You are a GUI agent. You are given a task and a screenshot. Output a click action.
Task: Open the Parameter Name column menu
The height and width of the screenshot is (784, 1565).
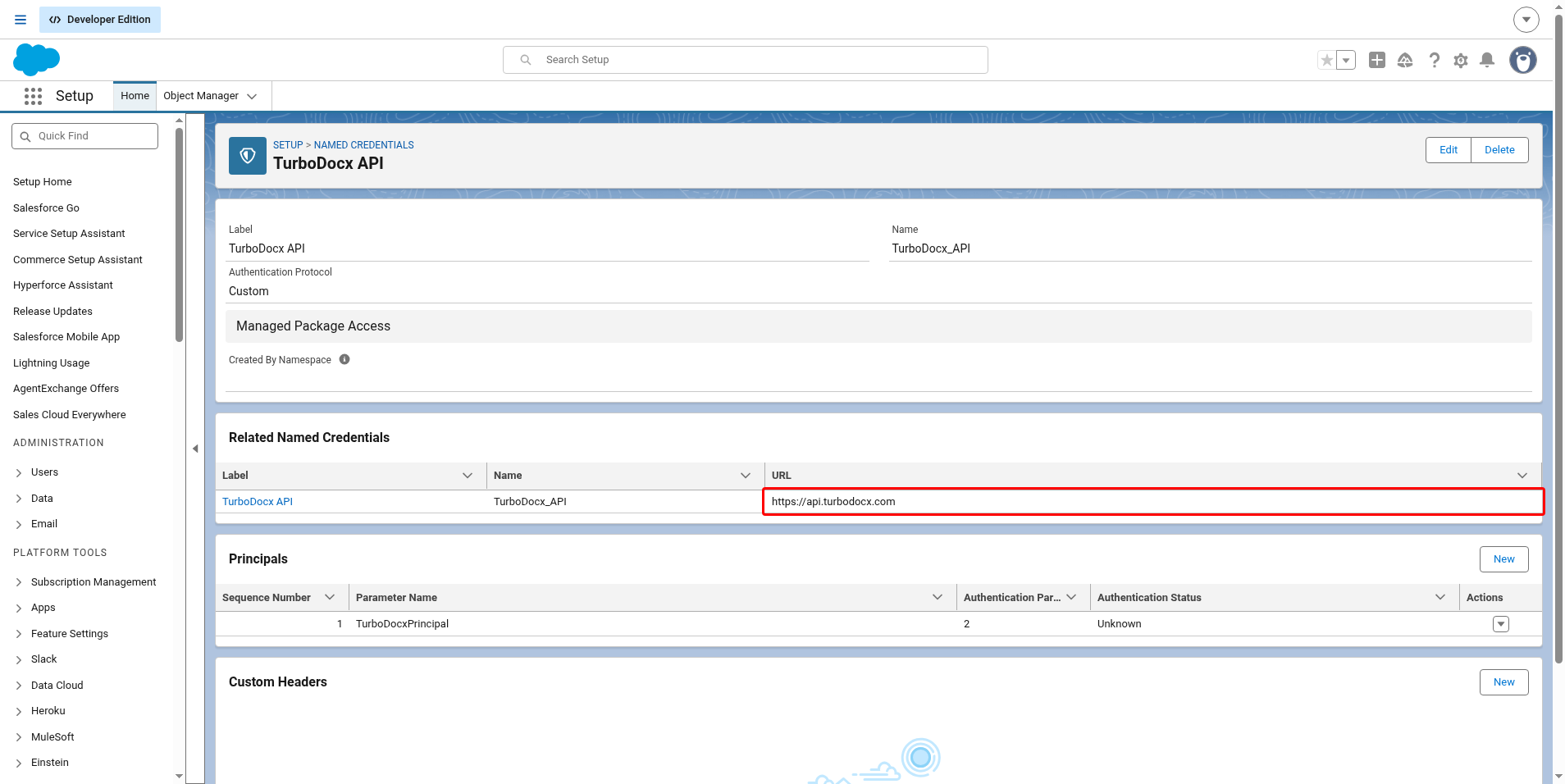pos(938,597)
